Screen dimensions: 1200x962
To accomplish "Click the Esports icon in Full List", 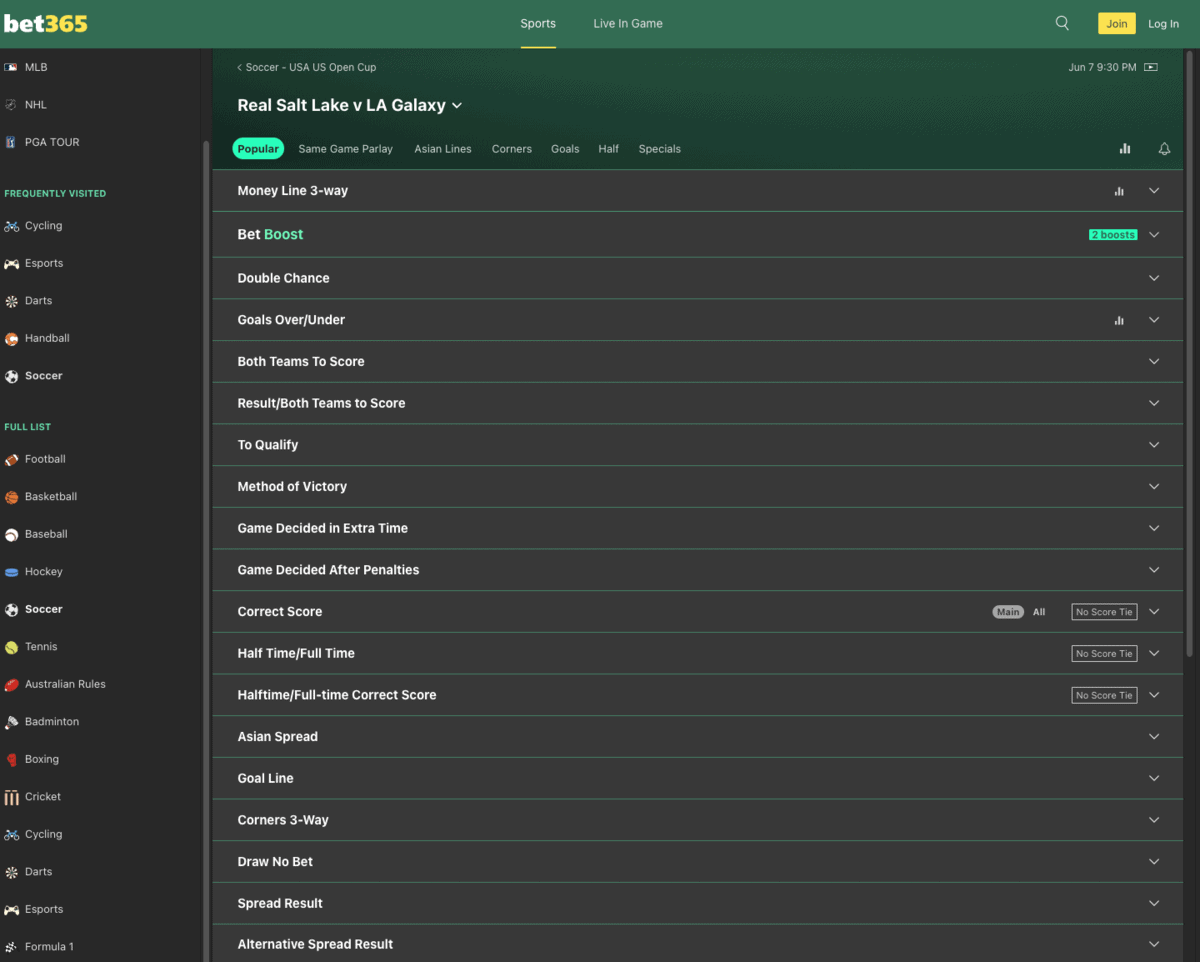I will tap(11, 910).
